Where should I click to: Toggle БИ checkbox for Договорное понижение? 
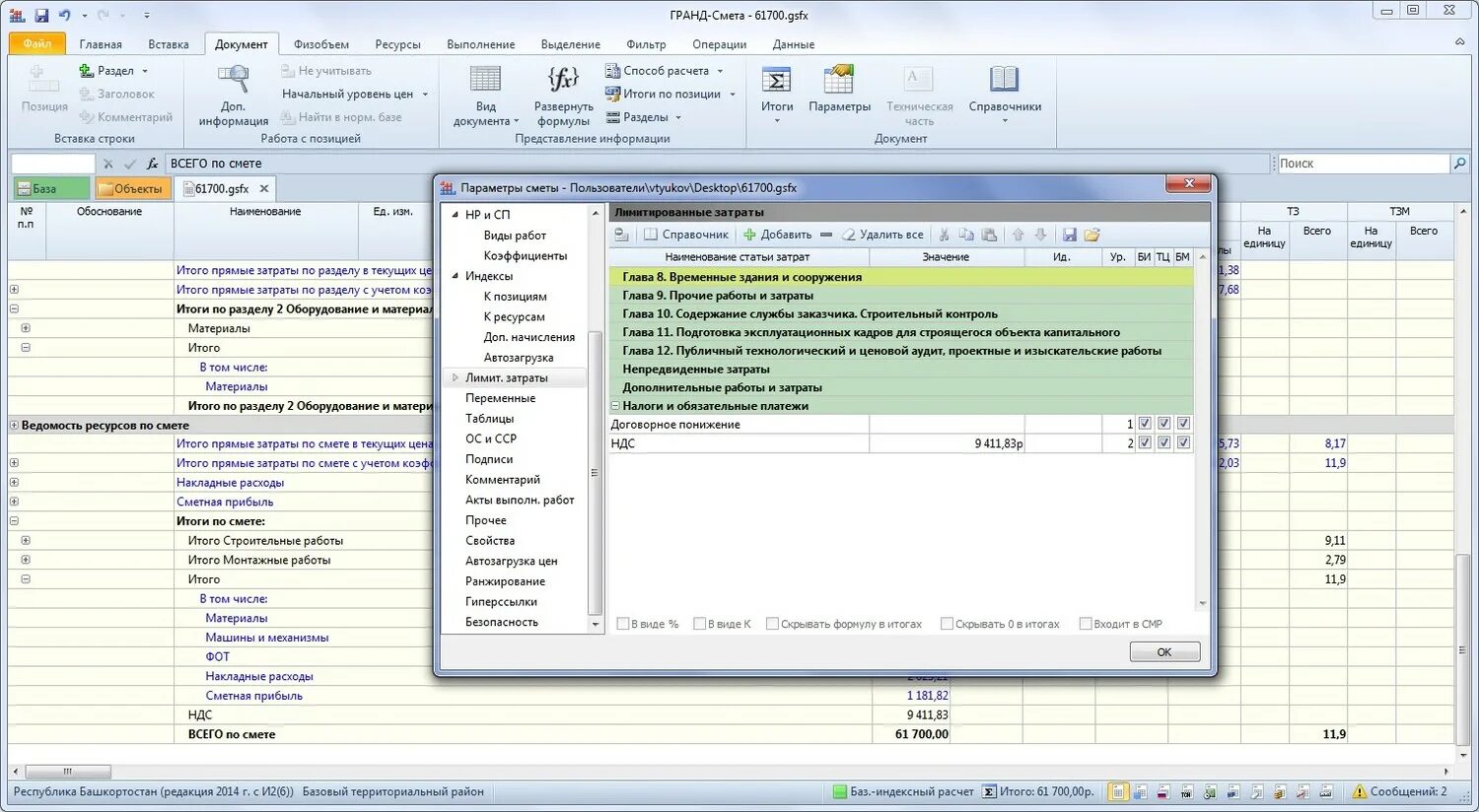point(1144,424)
